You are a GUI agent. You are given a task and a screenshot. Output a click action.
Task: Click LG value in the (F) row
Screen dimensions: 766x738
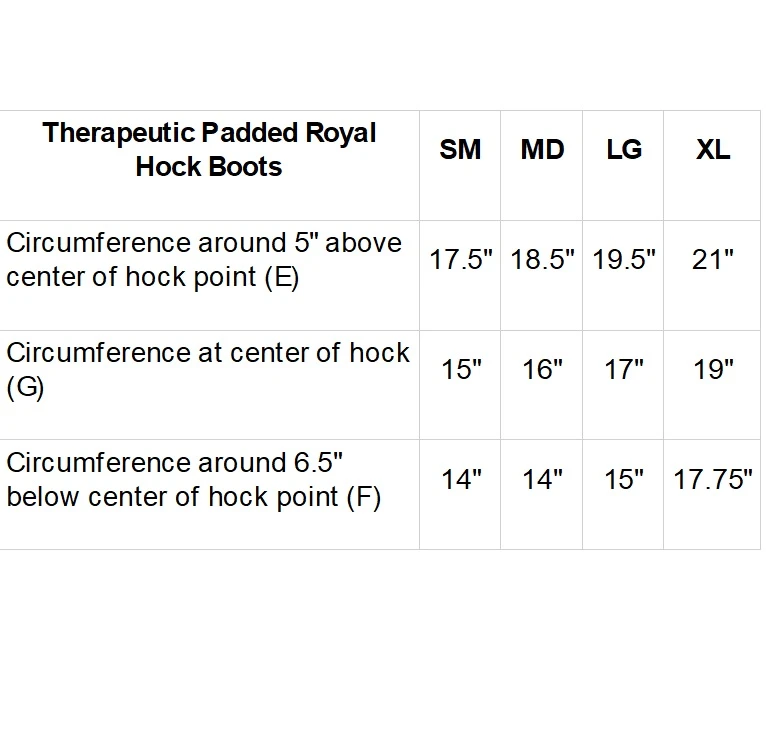[623, 480]
